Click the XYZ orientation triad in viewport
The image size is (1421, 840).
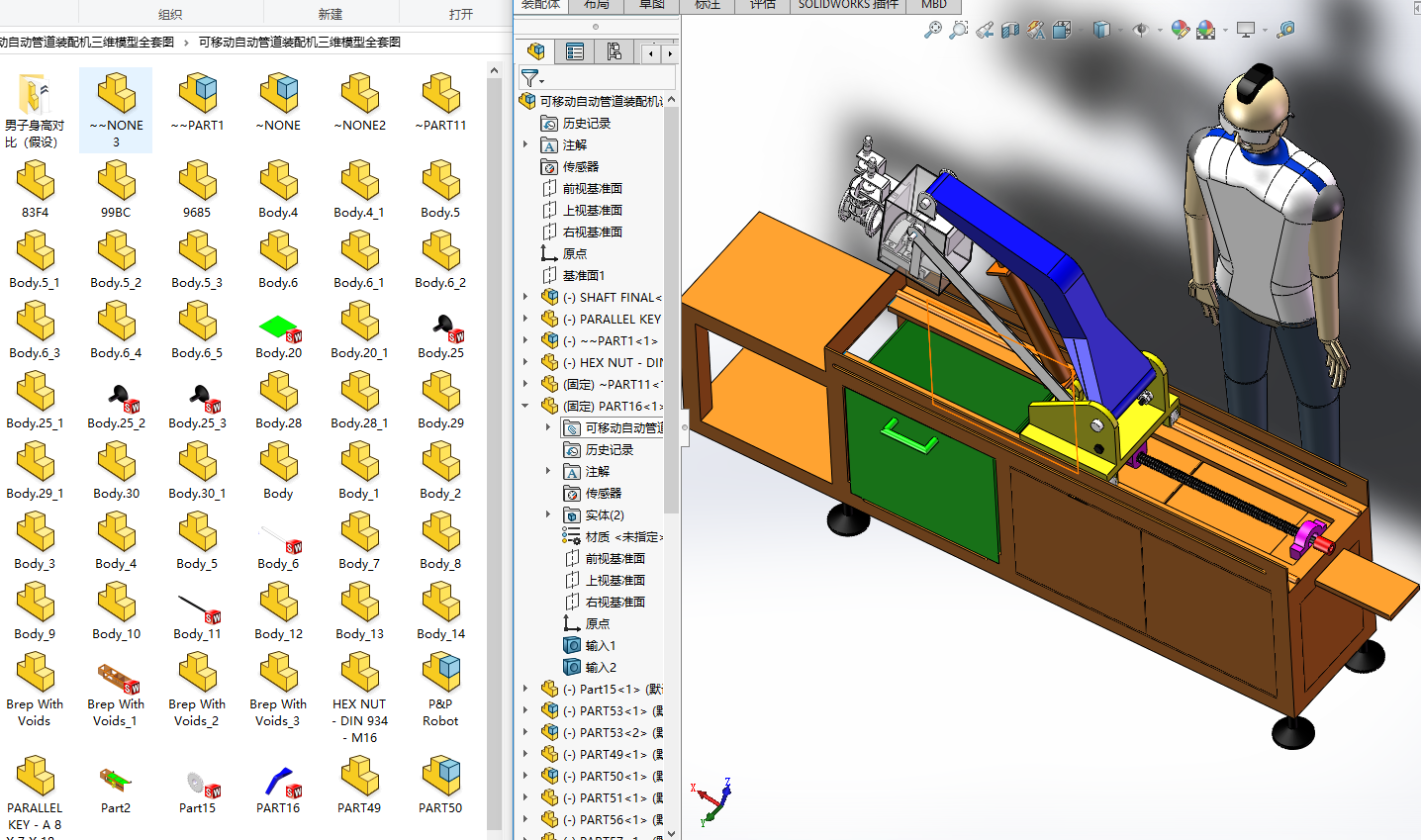point(712,801)
